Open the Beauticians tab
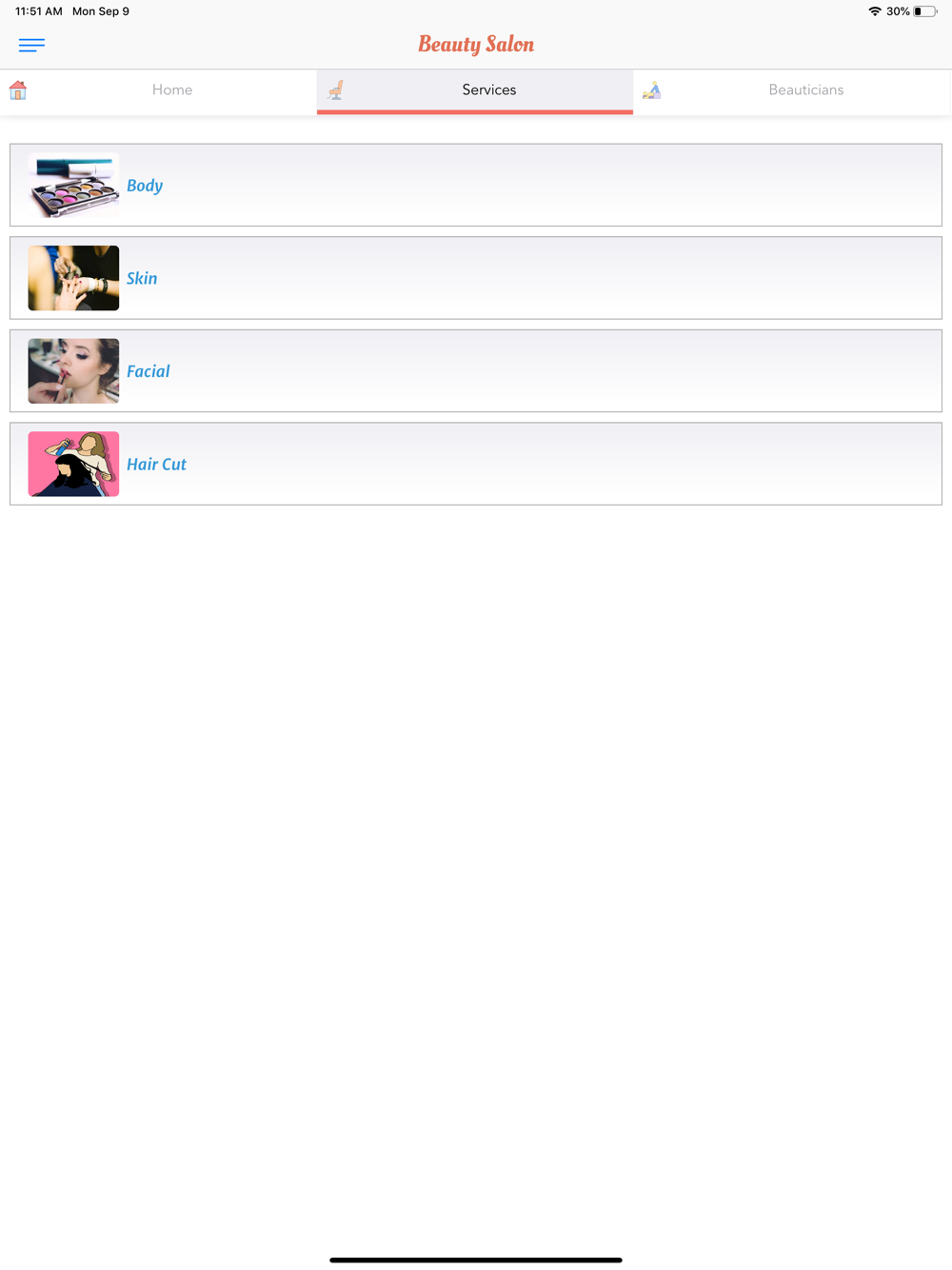This screenshot has width=952, height=1270. click(x=792, y=91)
